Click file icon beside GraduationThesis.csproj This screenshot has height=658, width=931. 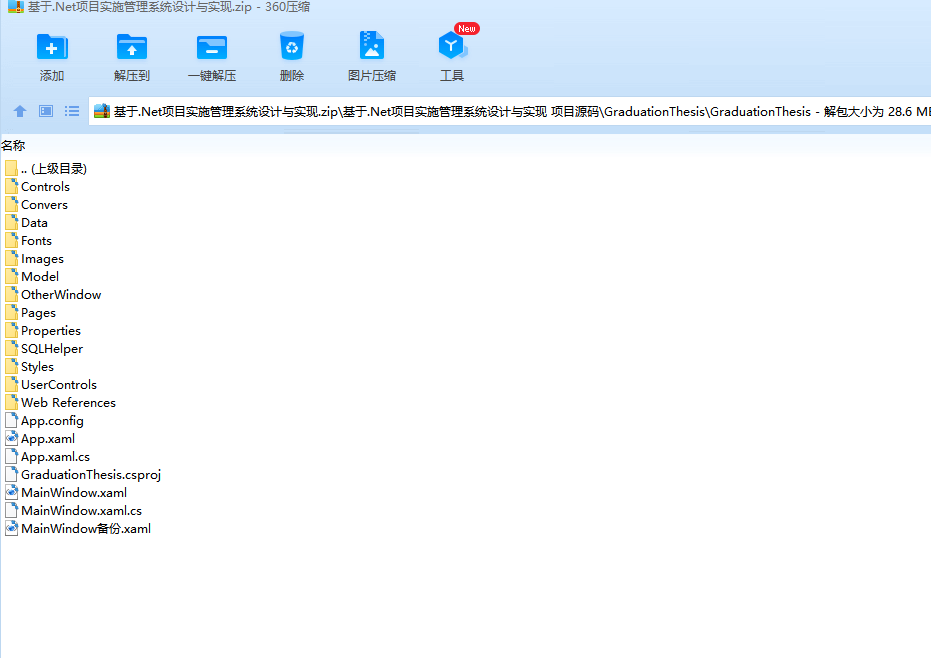[11, 474]
